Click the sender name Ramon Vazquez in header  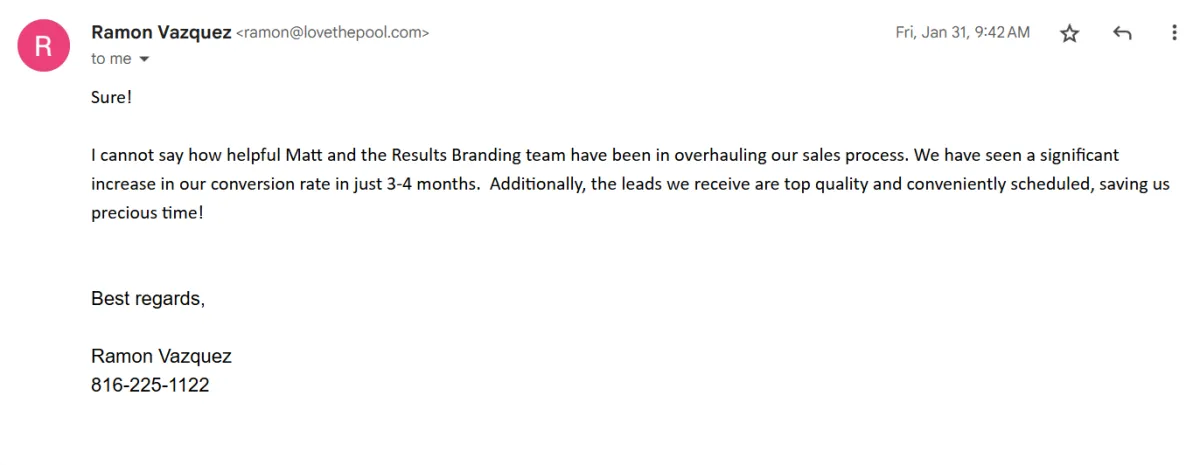160,32
